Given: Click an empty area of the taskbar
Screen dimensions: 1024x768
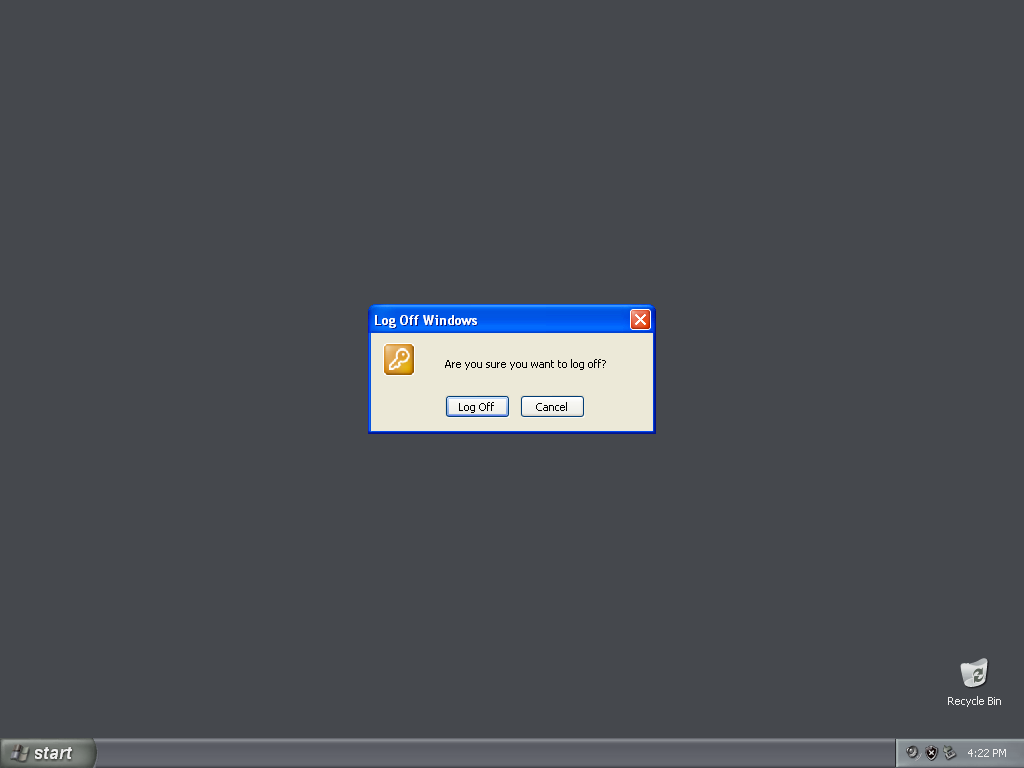Looking at the screenshot, I should pos(496,753).
